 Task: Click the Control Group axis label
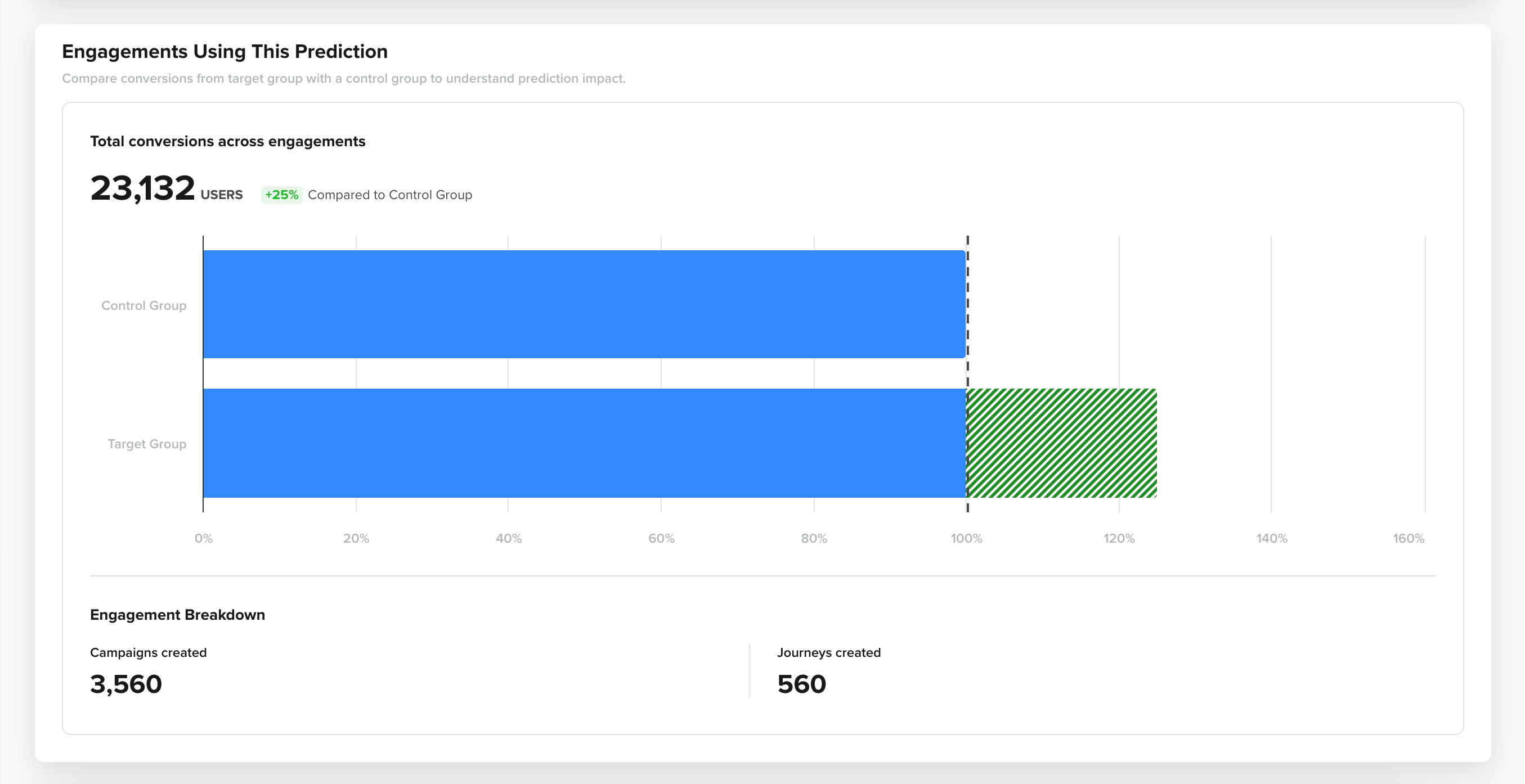point(144,305)
